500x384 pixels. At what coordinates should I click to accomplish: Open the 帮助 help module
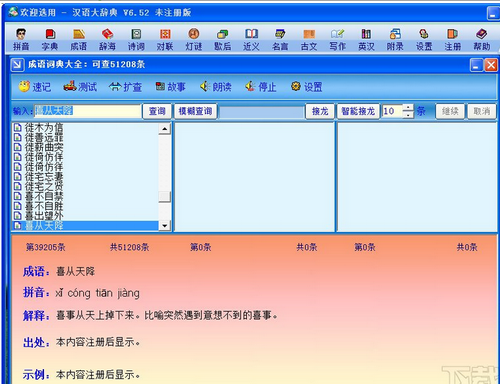coord(482,40)
